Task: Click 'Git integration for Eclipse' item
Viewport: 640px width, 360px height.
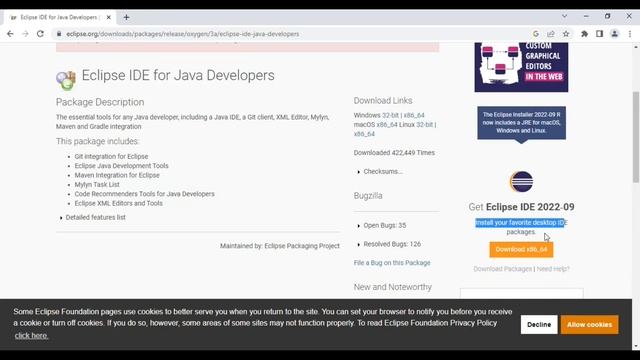Action: pos(111,156)
